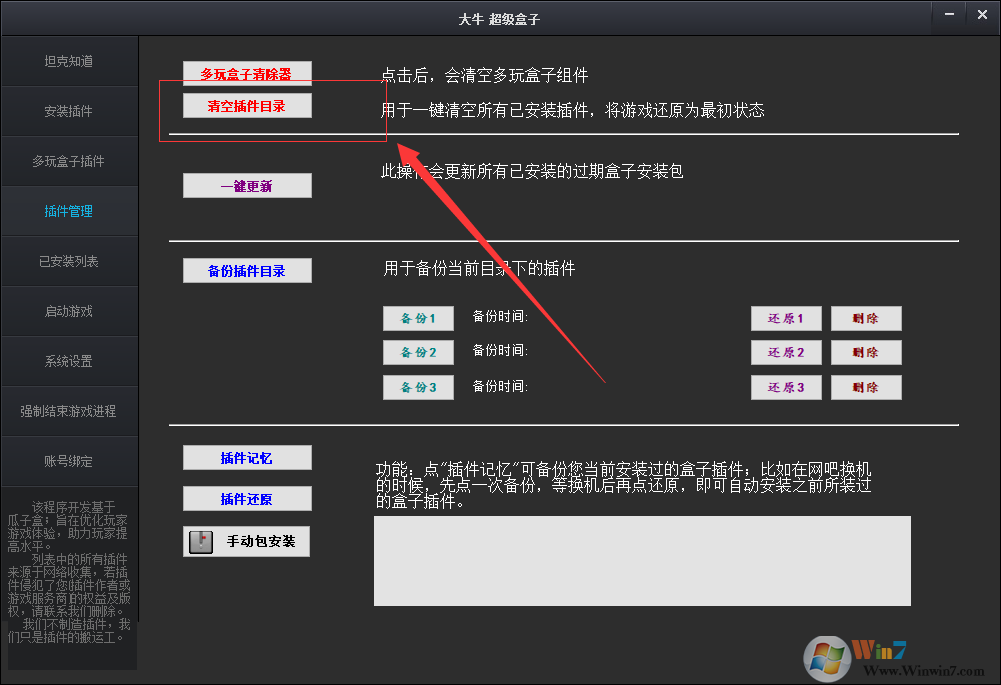Minimize the 大牛 超级盒子 window
This screenshot has width=1001, height=685.
coord(949,14)
